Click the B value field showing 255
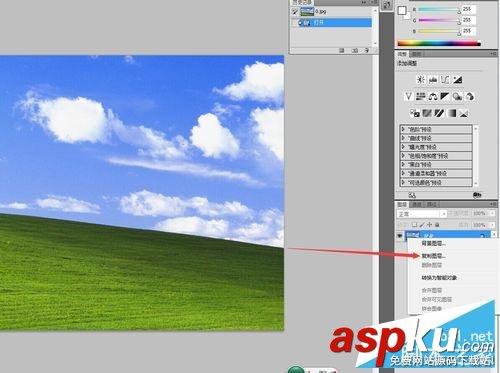The image size is (500, 373). (x=468, y=31)
